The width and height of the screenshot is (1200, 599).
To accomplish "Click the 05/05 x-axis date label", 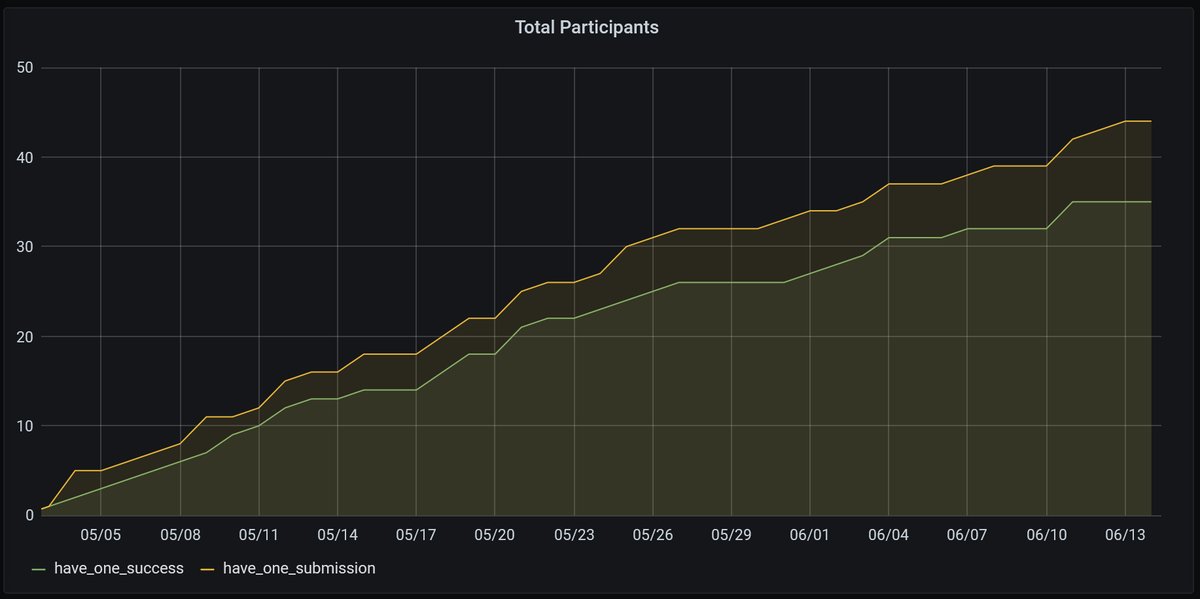I will pyautogui.click(x=100, y=535).
